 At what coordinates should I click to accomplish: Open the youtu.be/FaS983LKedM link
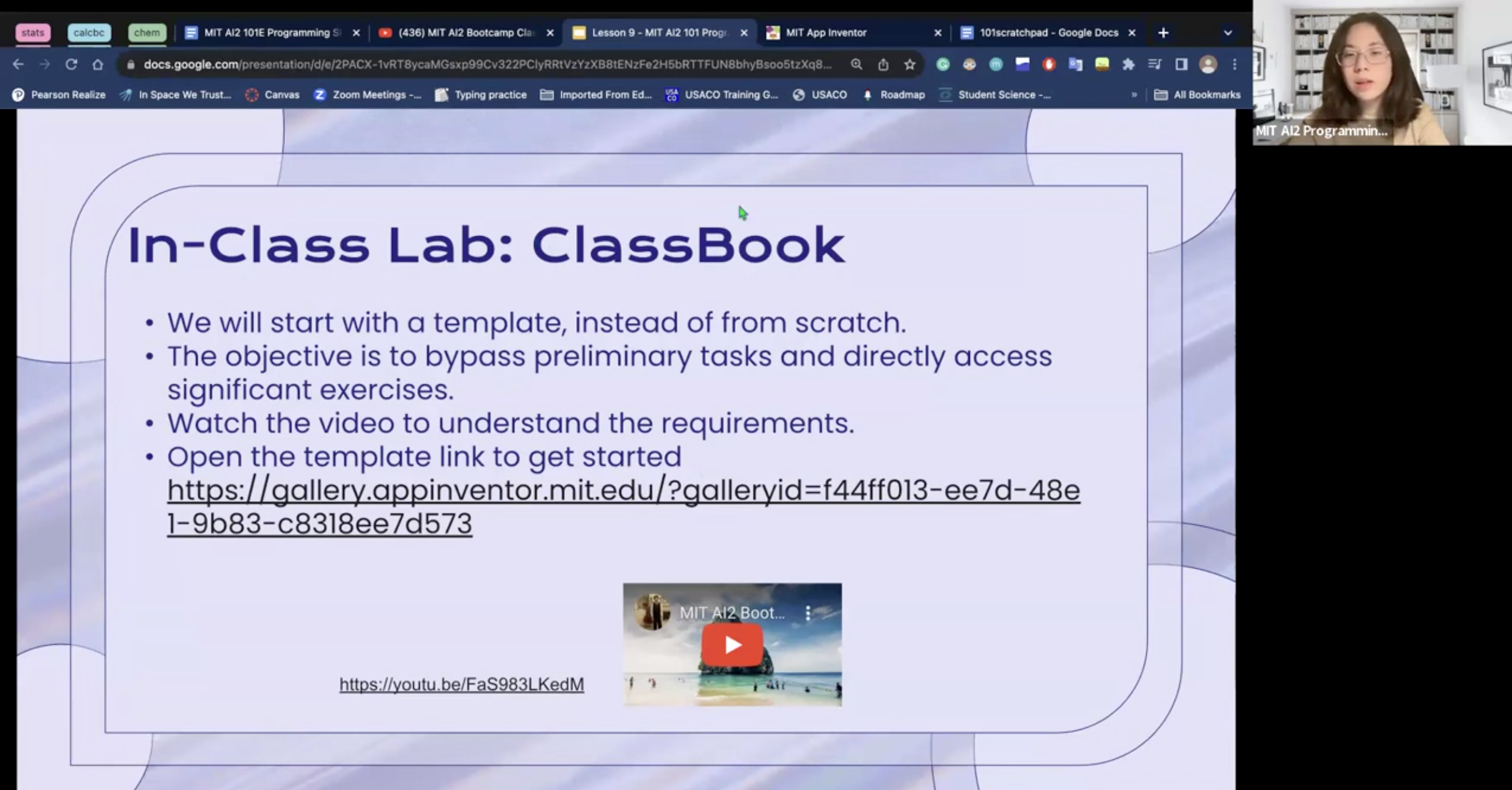pyautogui.click(x=461, y=684)
